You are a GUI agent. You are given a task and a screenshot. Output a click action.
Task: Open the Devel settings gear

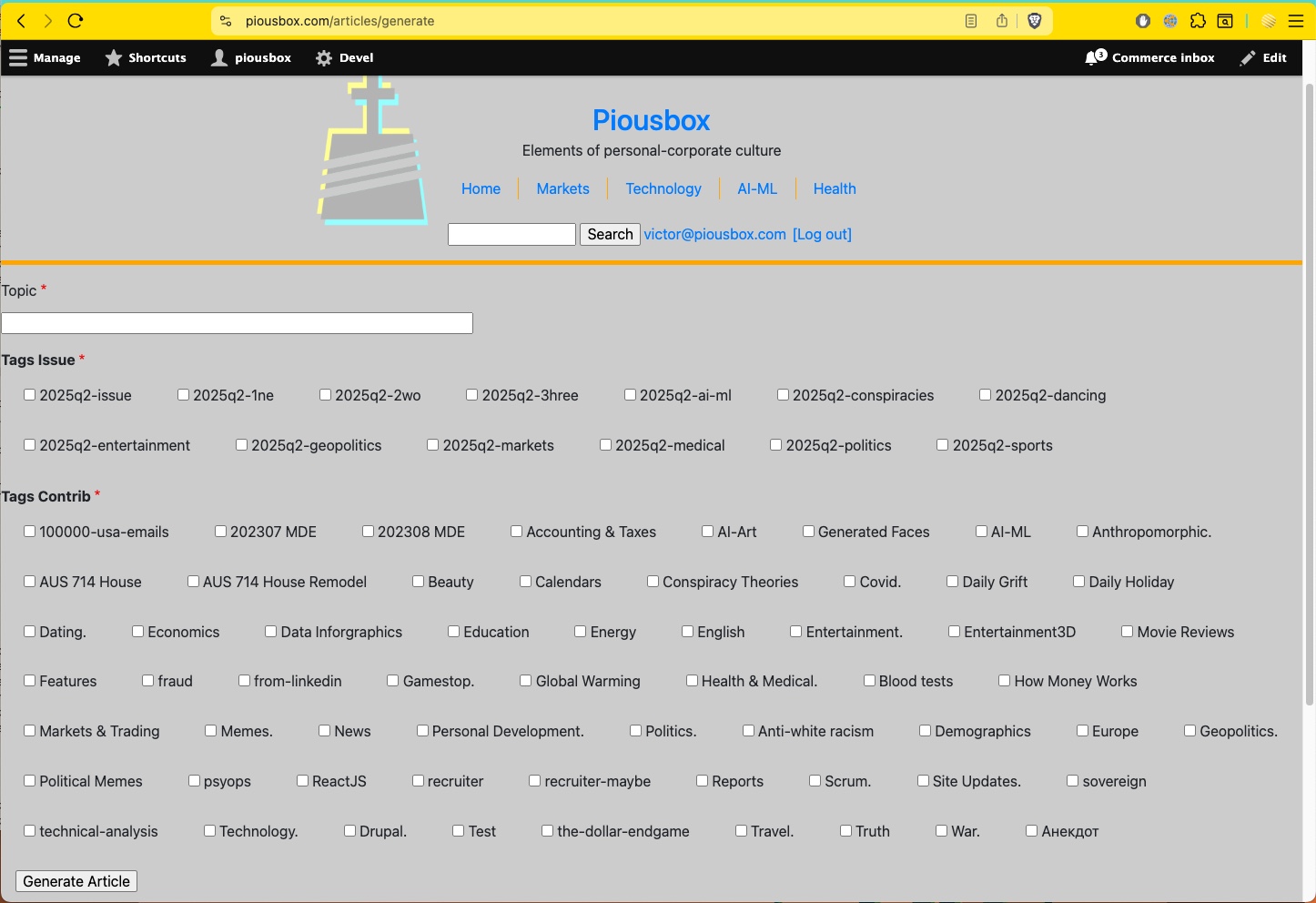point(323,57)
